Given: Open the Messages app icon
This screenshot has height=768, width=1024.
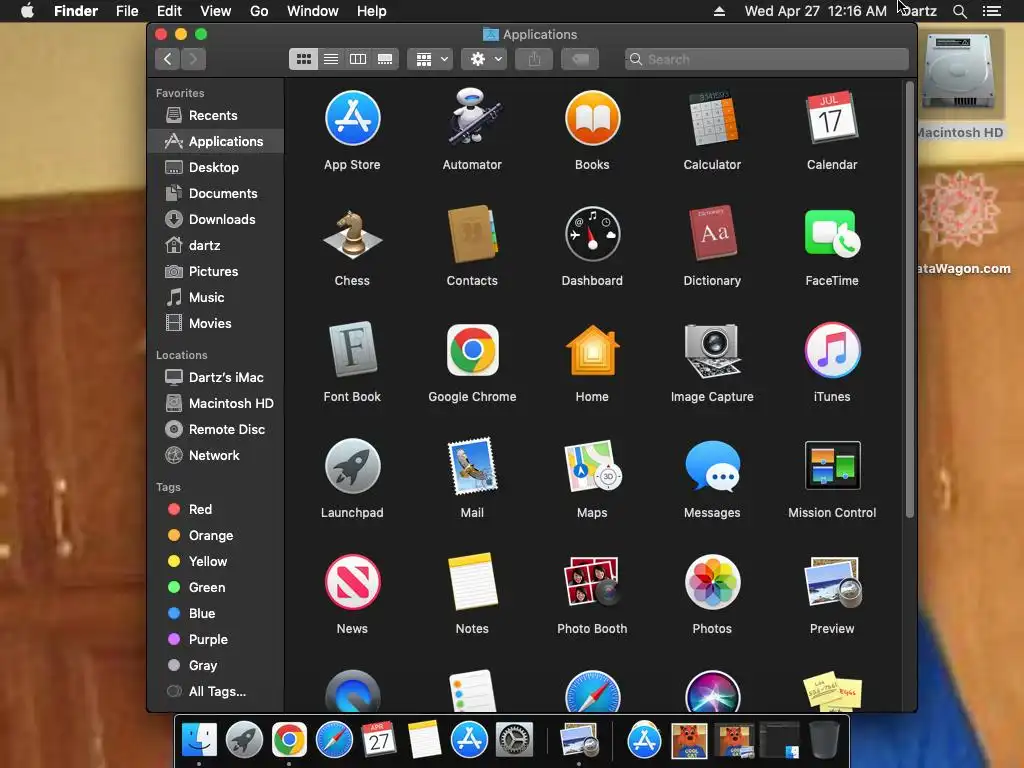Looking at the screenshot, I should tap(712, 466).
